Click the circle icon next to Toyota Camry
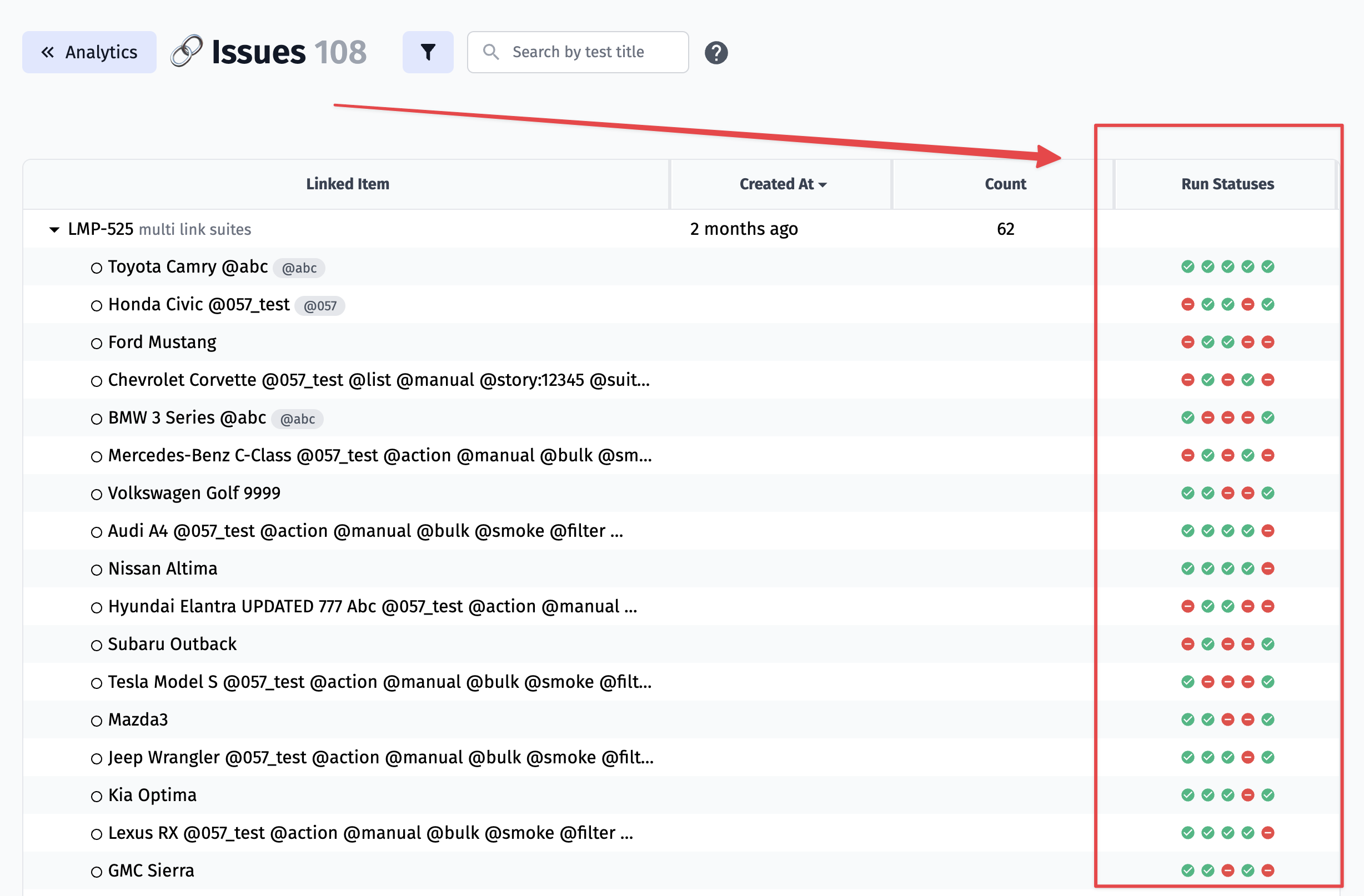1364x896 pixels. coord(96,268)
